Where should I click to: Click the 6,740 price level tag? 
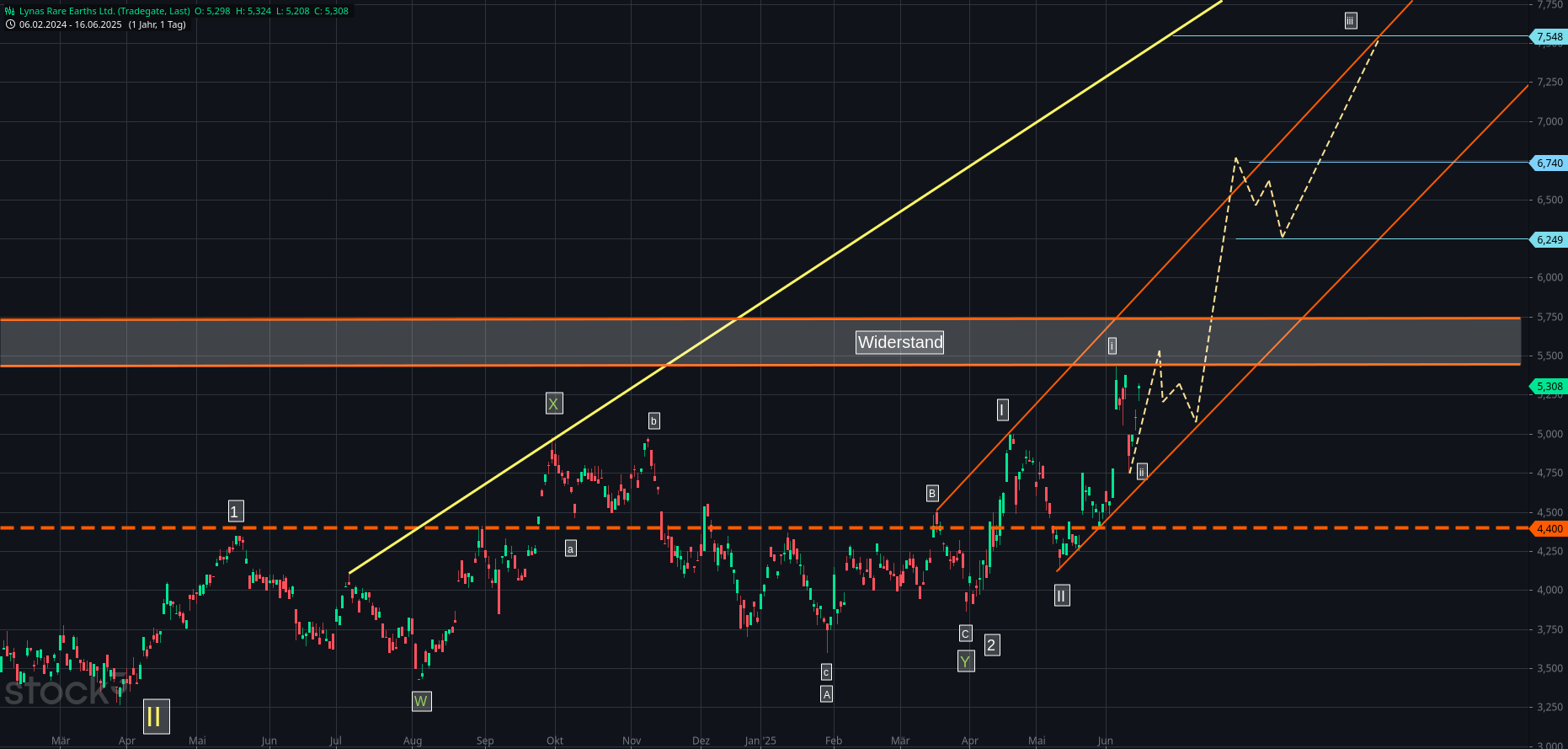click(1549, 163)
